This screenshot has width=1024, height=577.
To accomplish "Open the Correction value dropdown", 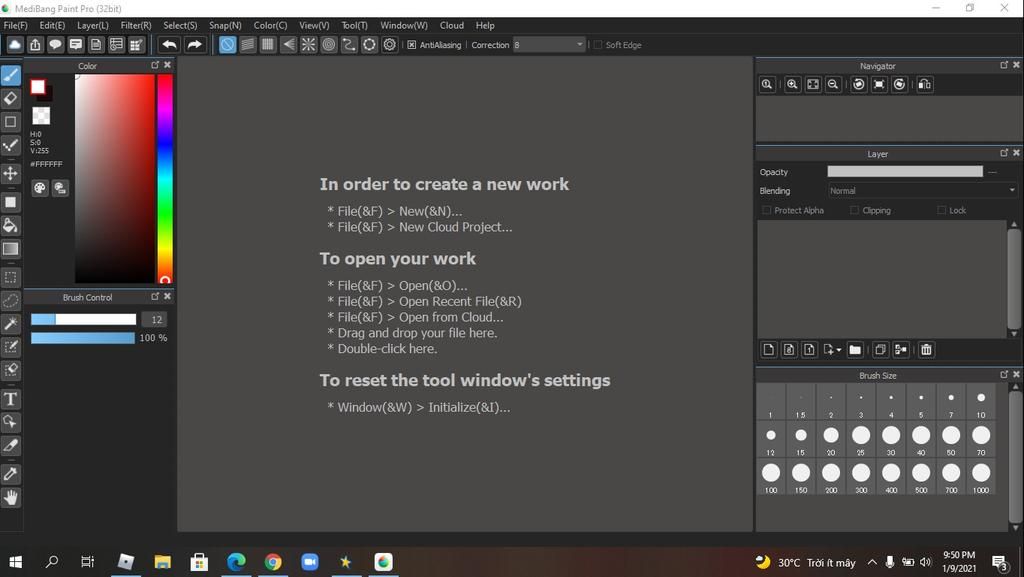I will [579, 44].
